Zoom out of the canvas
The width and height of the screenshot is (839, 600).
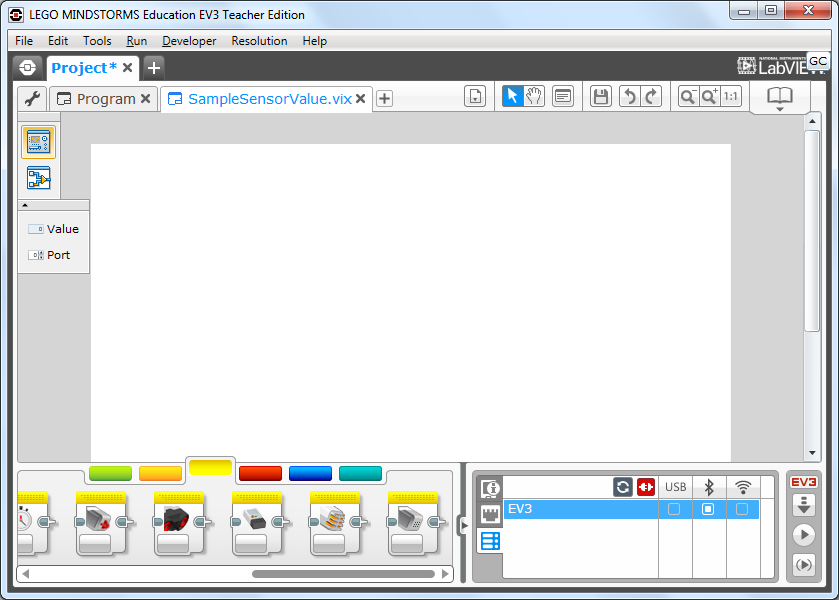pos(688,96)
